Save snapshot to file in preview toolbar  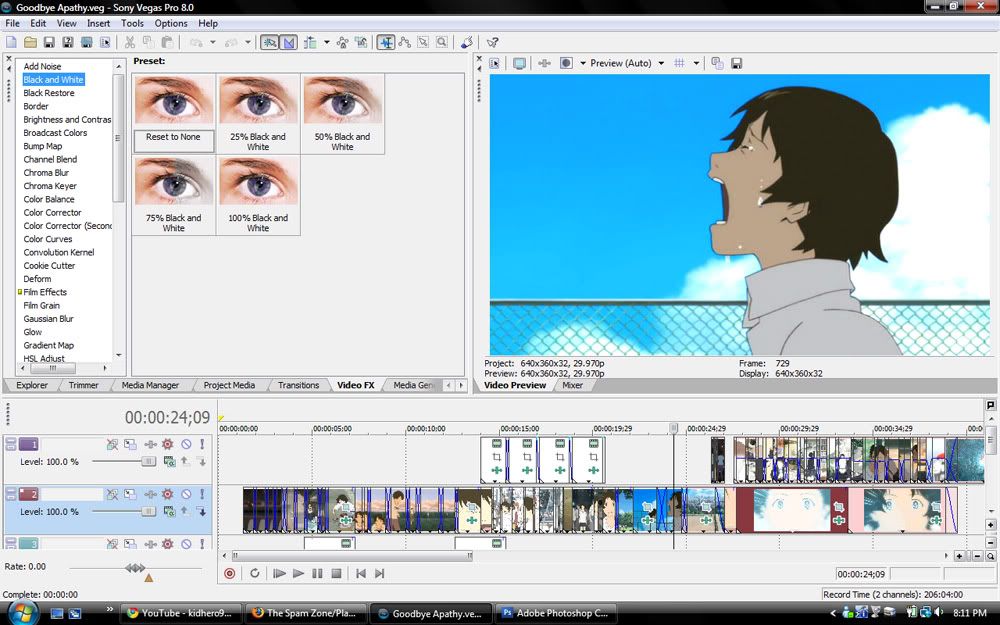737,63
